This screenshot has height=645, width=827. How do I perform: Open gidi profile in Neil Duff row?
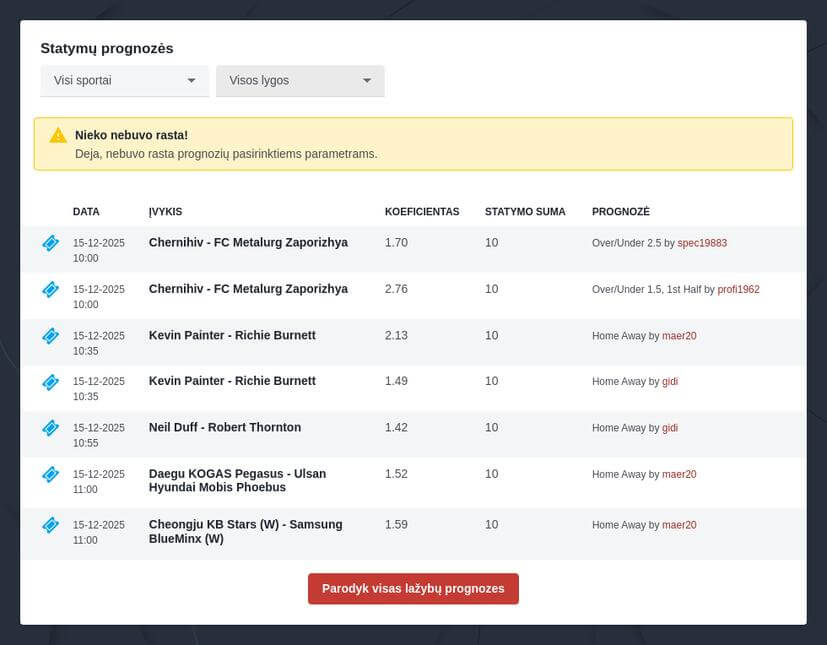tap(670, 428)
